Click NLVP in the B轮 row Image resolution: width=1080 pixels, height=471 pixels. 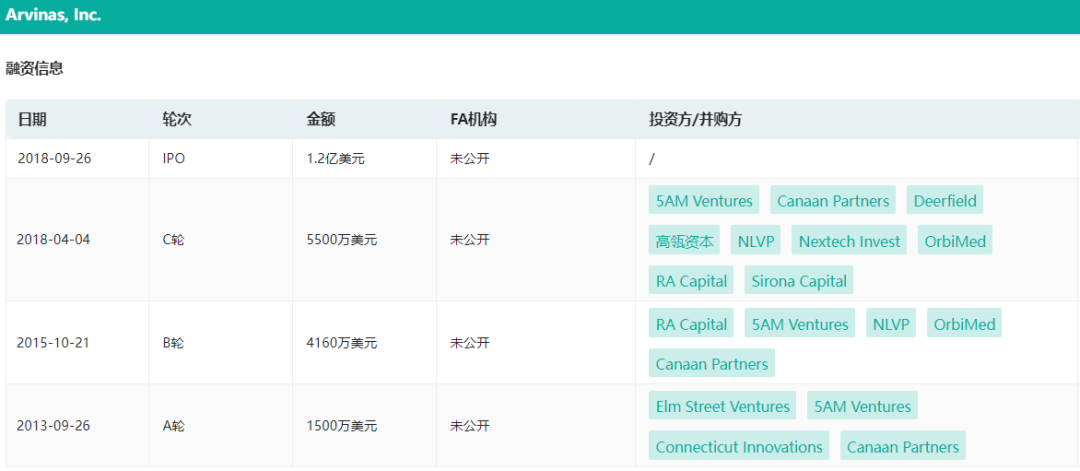point(890,324)
